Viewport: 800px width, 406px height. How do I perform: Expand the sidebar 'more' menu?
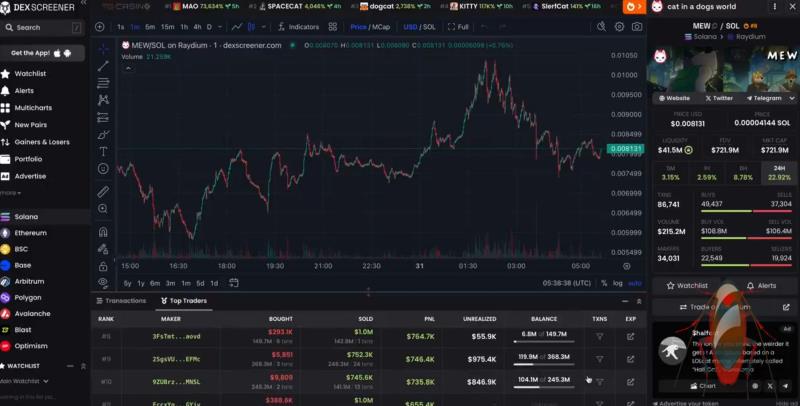pos(11,193)
